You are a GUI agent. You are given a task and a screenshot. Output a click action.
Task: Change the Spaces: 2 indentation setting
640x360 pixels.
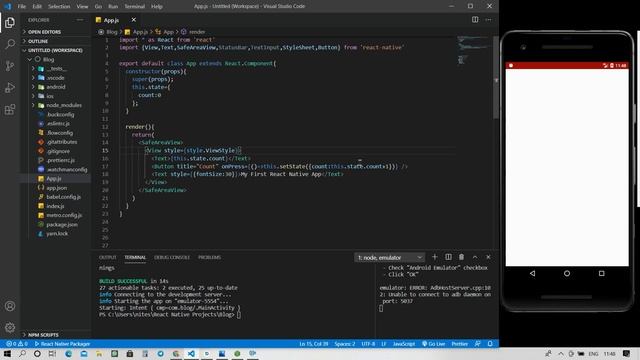click(345, 344)
